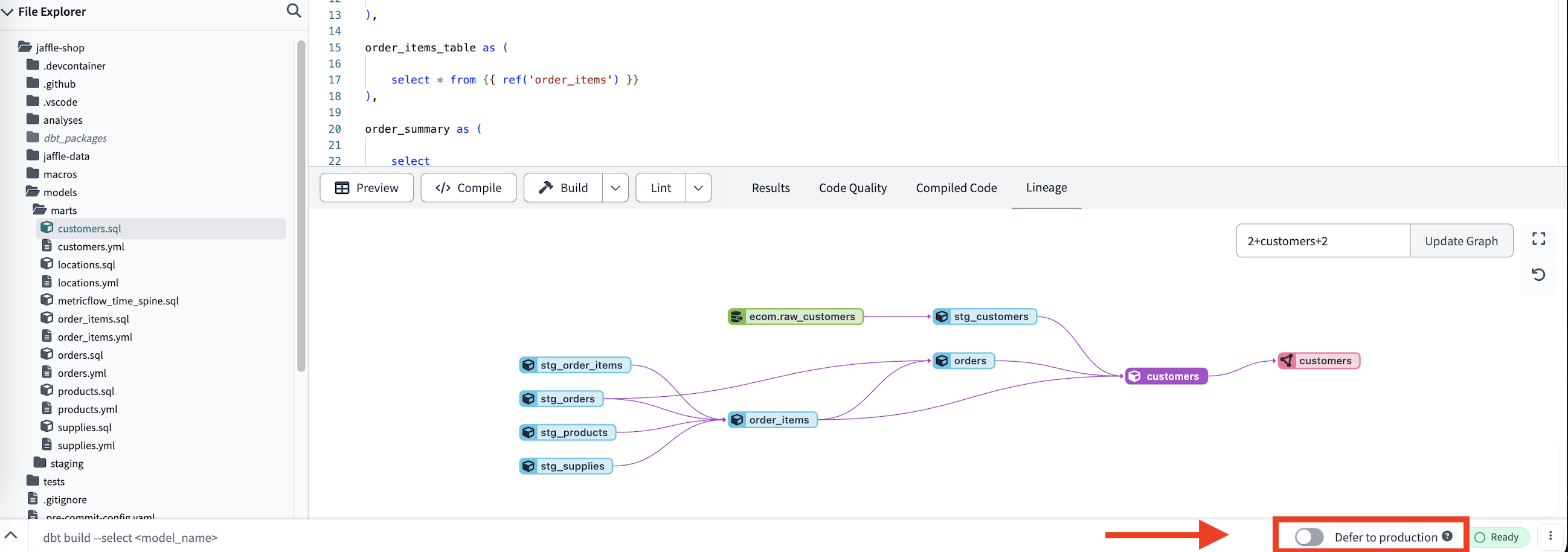This screenshot has width=1568, height=552.
Task: Click the Preview button
Action: (367, 188)
